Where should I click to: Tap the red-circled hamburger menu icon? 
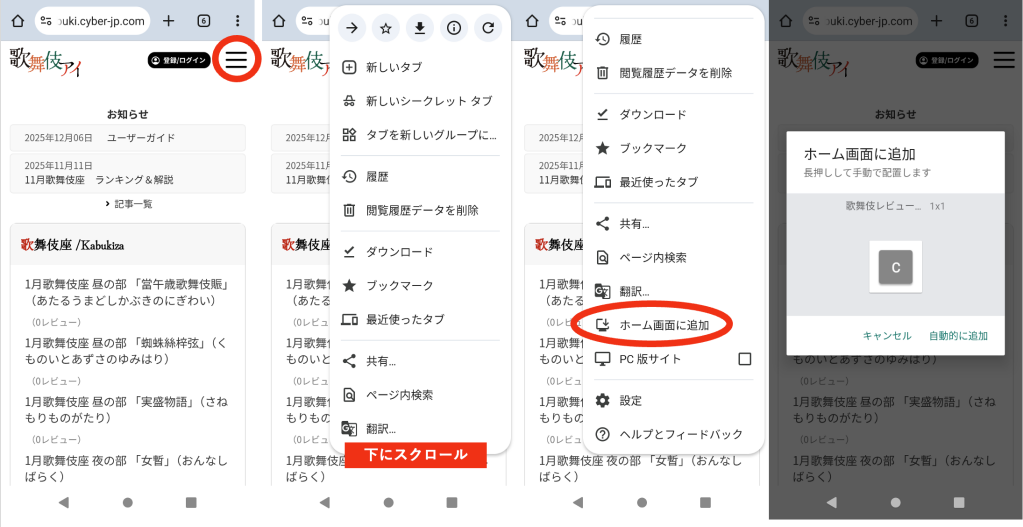click(x=236, y=60)
